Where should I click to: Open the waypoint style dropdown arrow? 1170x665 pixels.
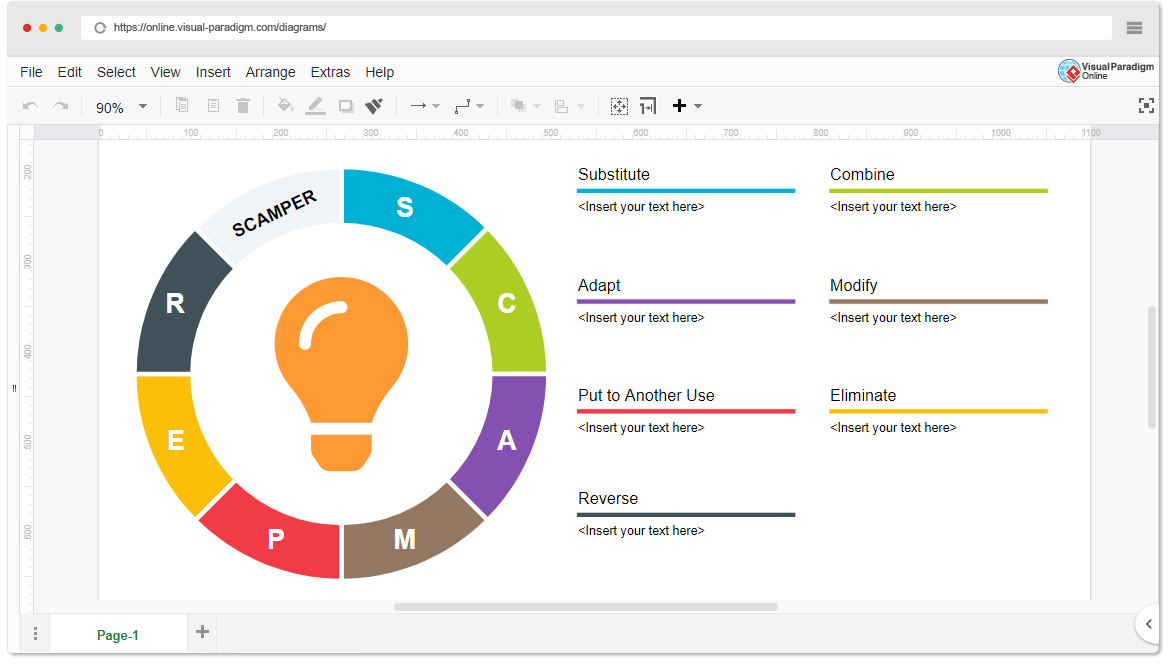(480, 106)
